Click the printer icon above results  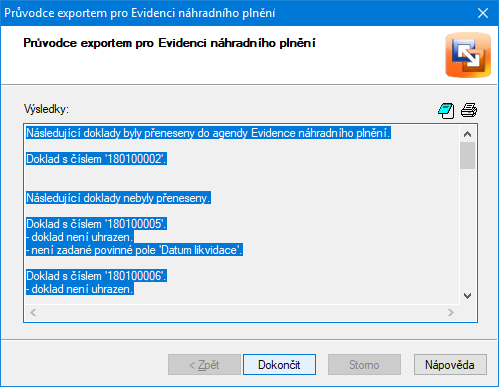[x=469, y=110]
